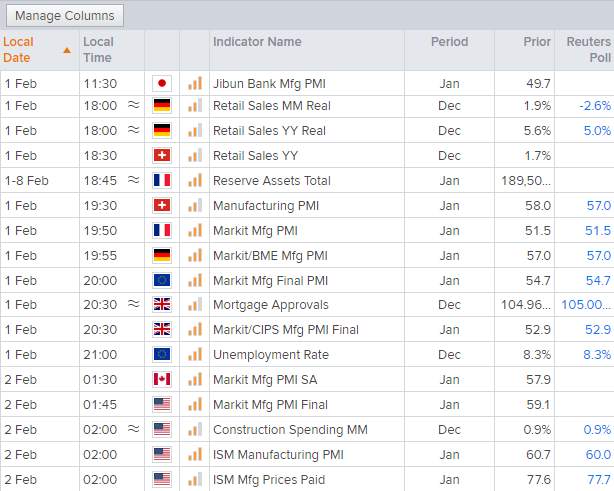614x491 pixels.
Task: Select the Markit/BME Mfg PMI indicator
Action: pos(270,256)
